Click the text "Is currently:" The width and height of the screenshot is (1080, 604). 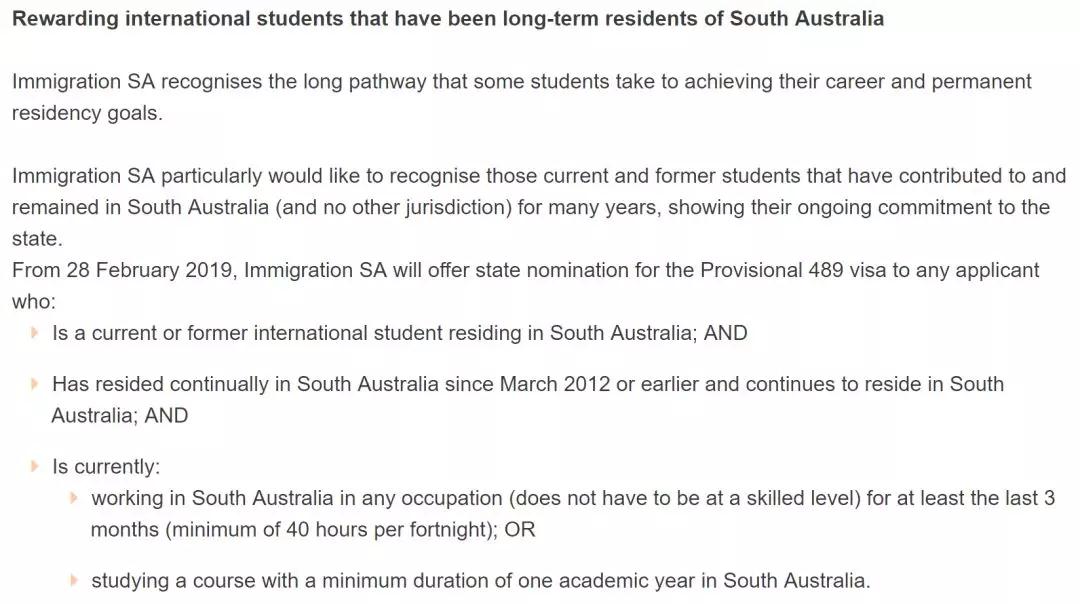pos(106,466)
